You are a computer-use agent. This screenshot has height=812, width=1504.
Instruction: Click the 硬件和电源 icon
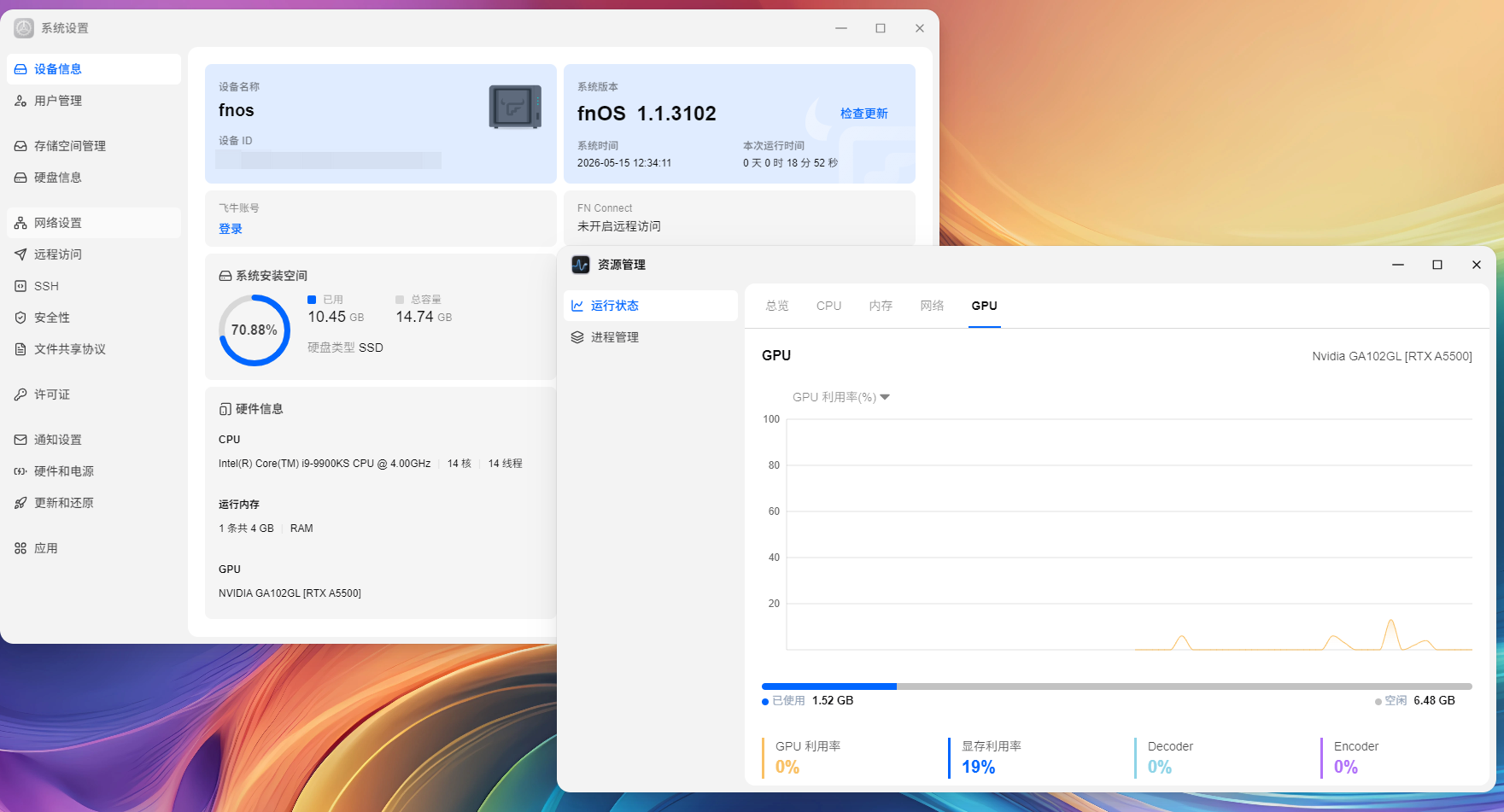(x=20, y=471)
